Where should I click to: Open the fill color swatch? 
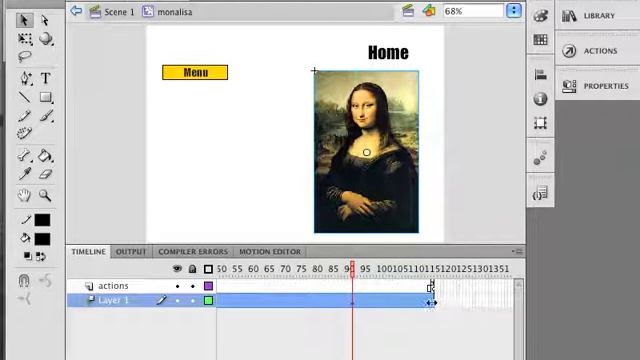pos(42,239)
